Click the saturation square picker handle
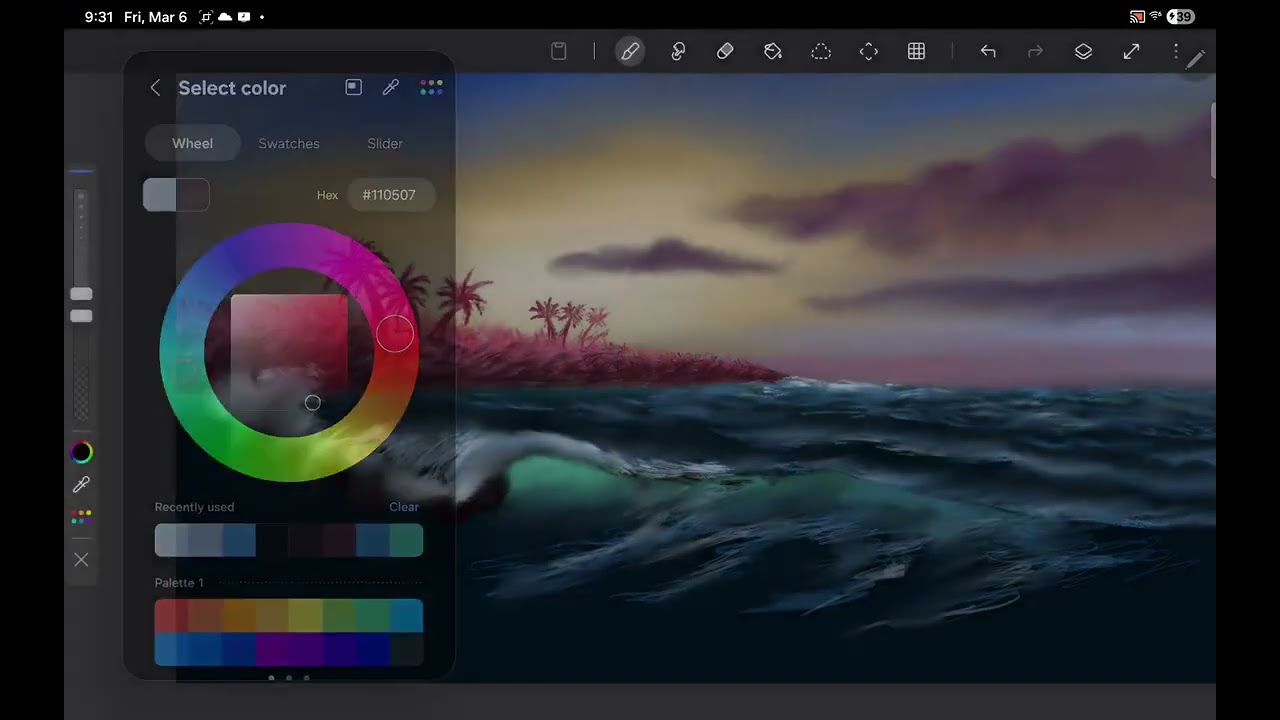1280x720 pixels. click(x=312, y=403)
